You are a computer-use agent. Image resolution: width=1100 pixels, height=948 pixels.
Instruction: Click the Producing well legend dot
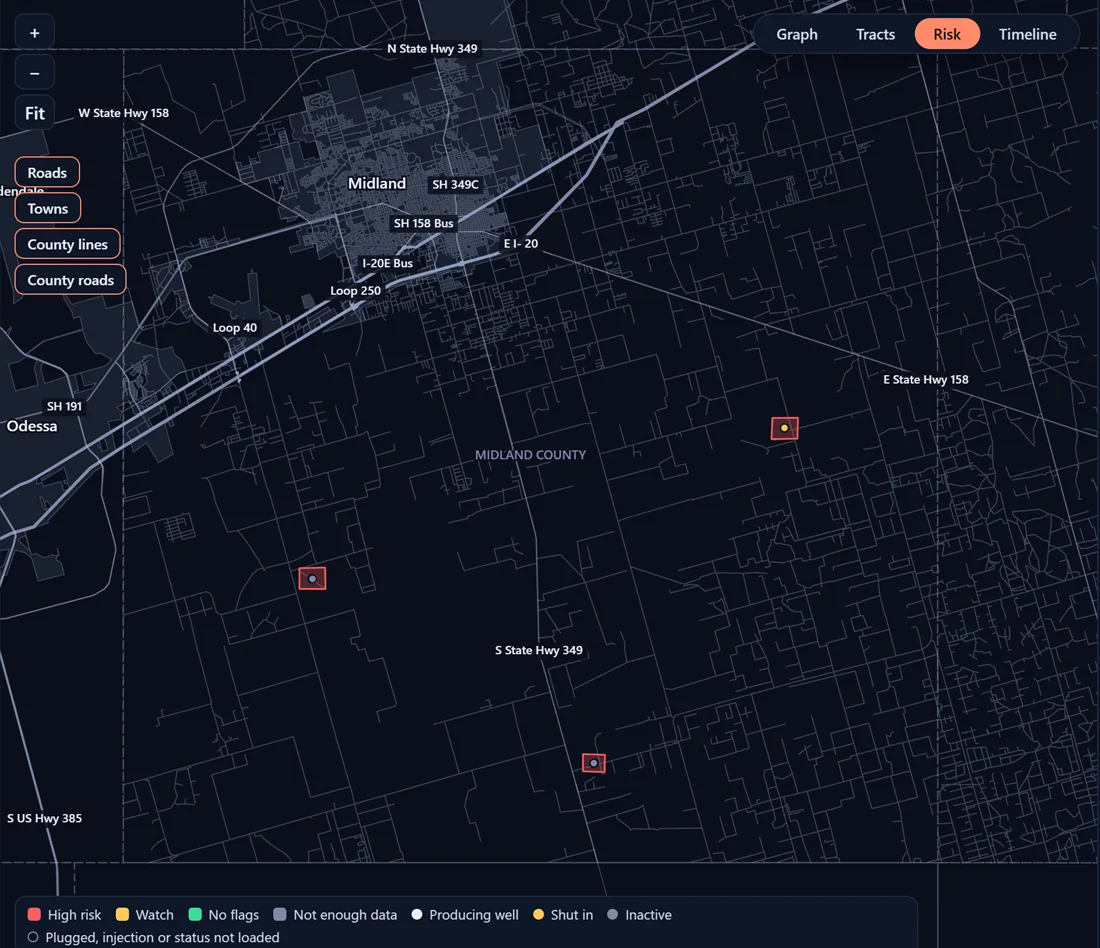[417, 914]
